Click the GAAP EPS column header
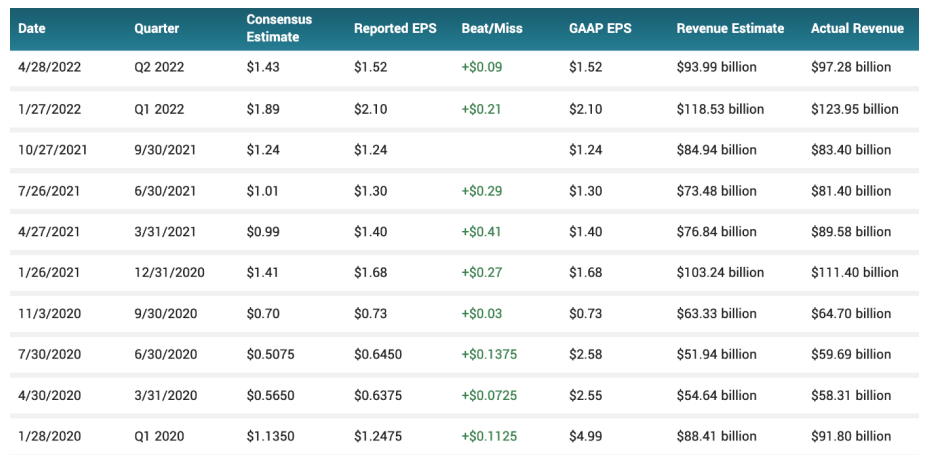 [600, 28]
